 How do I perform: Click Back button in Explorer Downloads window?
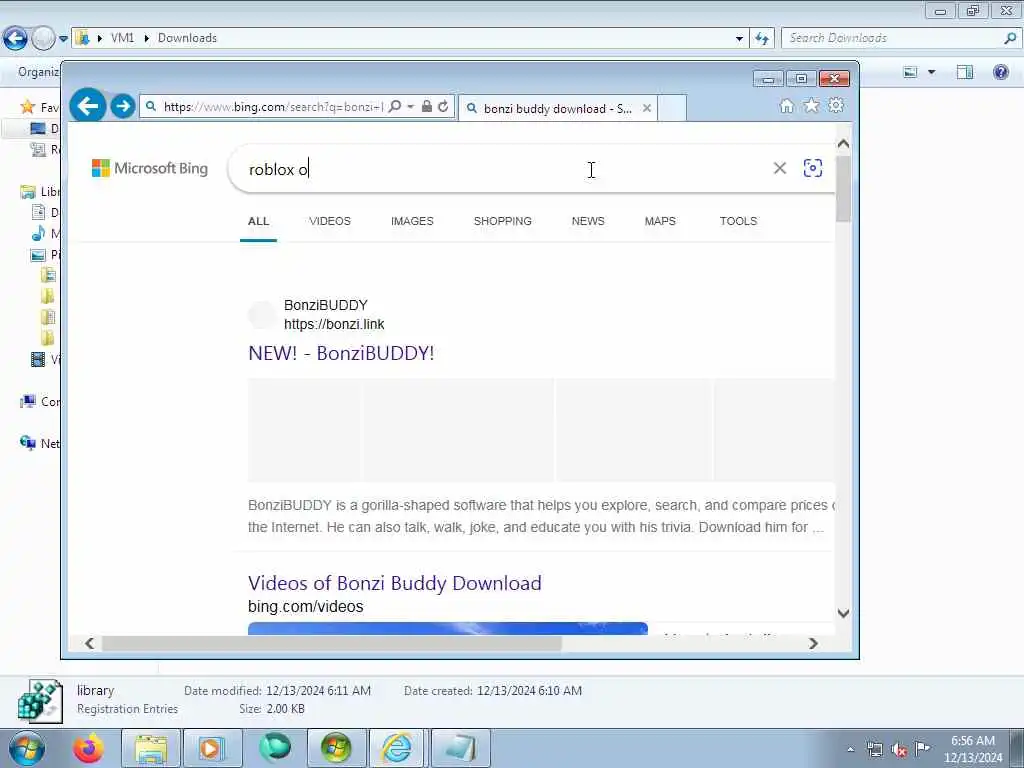point(15,39)
